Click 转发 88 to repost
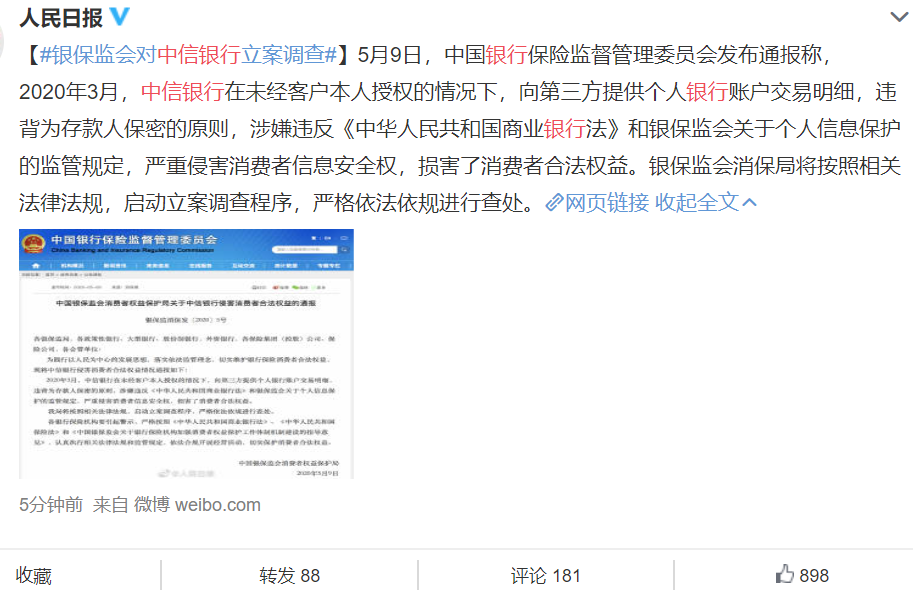913x590 pixels. (x=289, y=575)
